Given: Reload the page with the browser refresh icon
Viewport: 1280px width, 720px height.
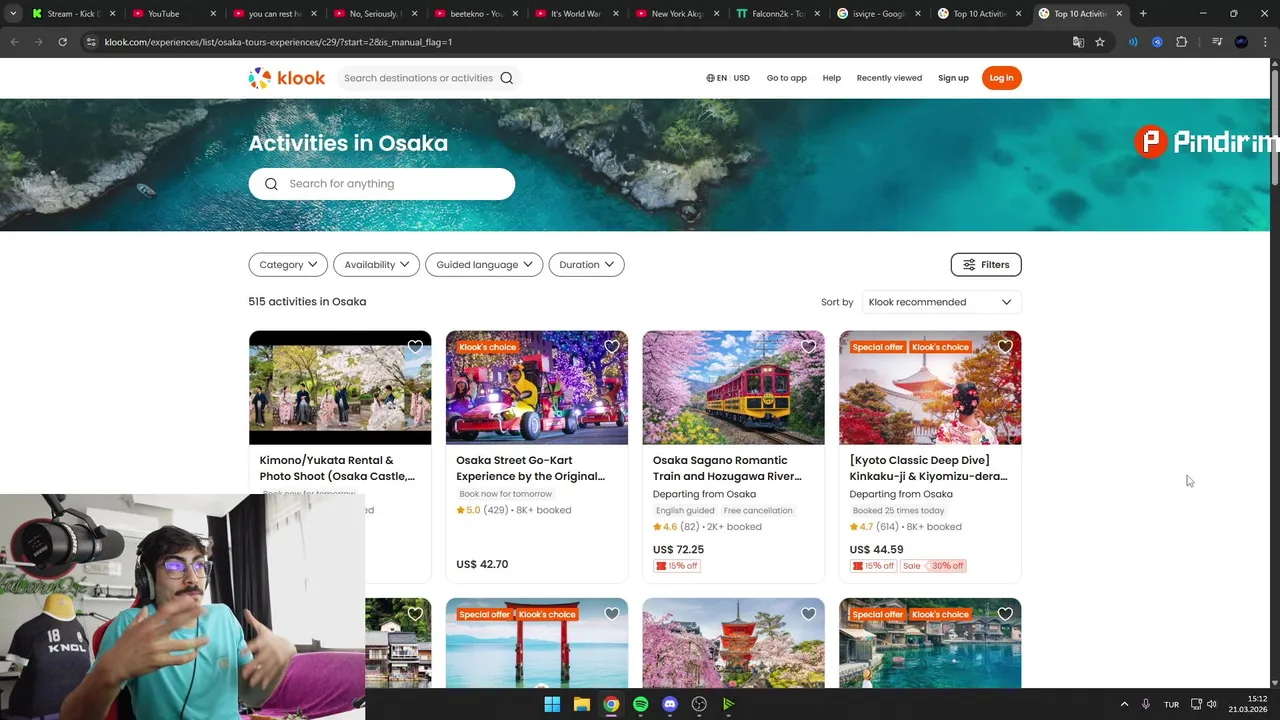Looking at the screenshot, I should [62, 42].
